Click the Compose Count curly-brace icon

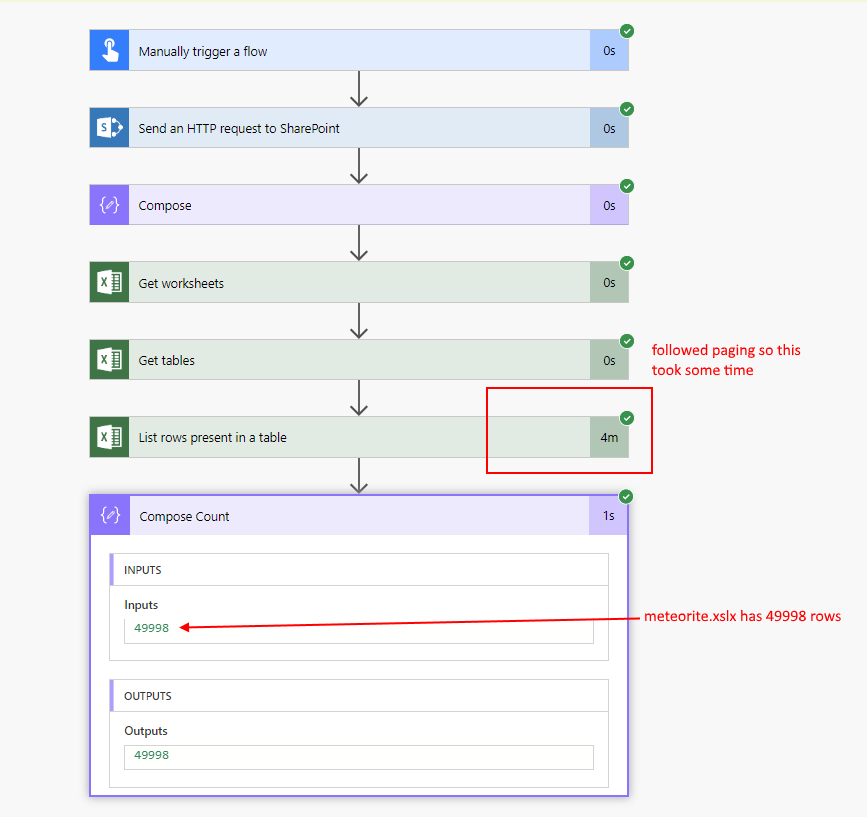point(111,516)
